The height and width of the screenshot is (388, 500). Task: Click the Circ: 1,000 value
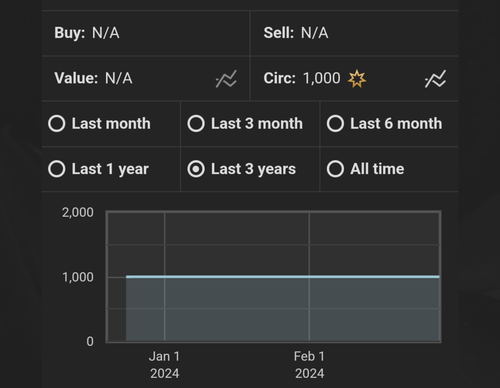pos(302,78)
